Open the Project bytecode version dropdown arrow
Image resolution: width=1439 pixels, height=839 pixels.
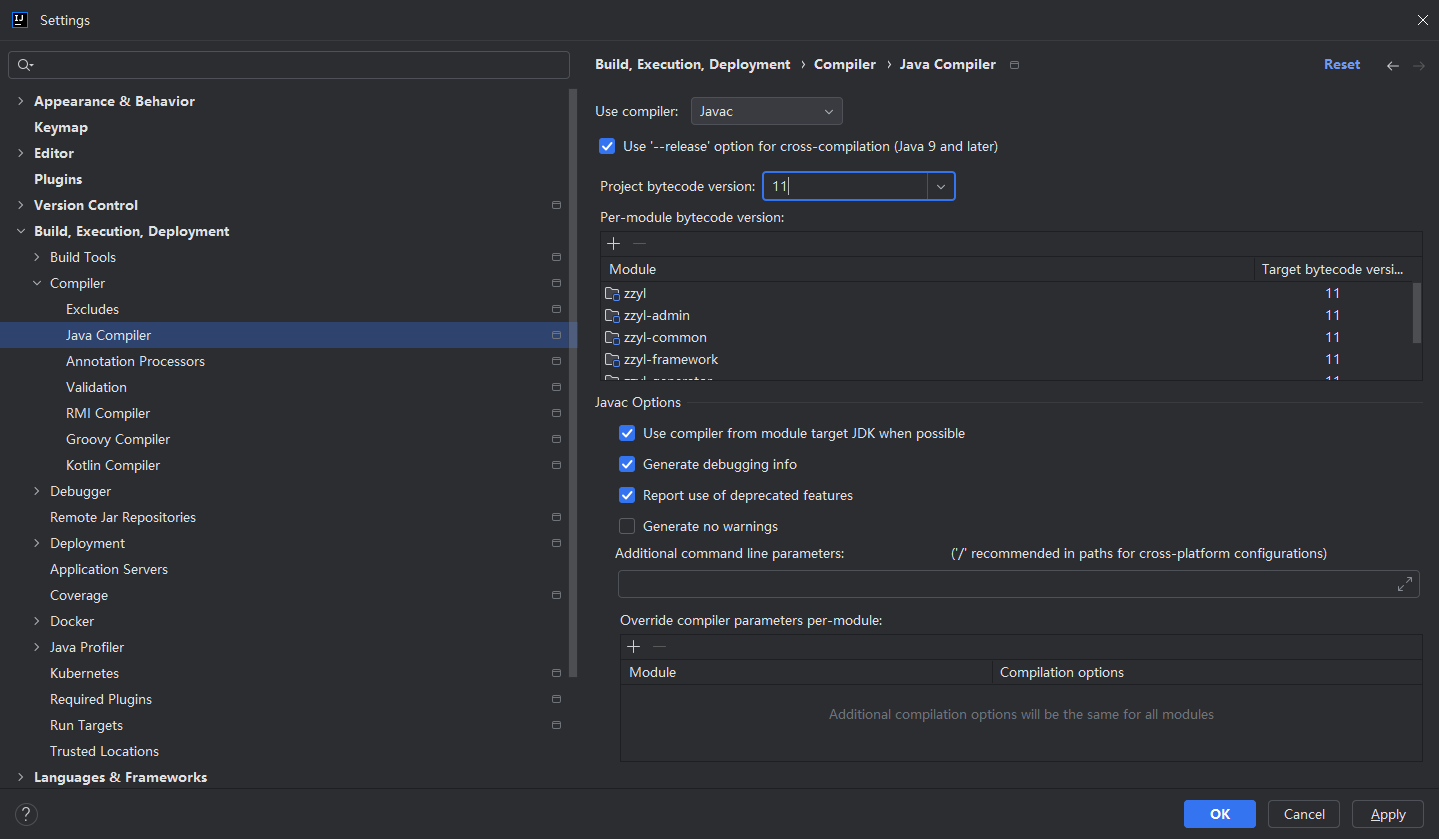coord(941,186)
